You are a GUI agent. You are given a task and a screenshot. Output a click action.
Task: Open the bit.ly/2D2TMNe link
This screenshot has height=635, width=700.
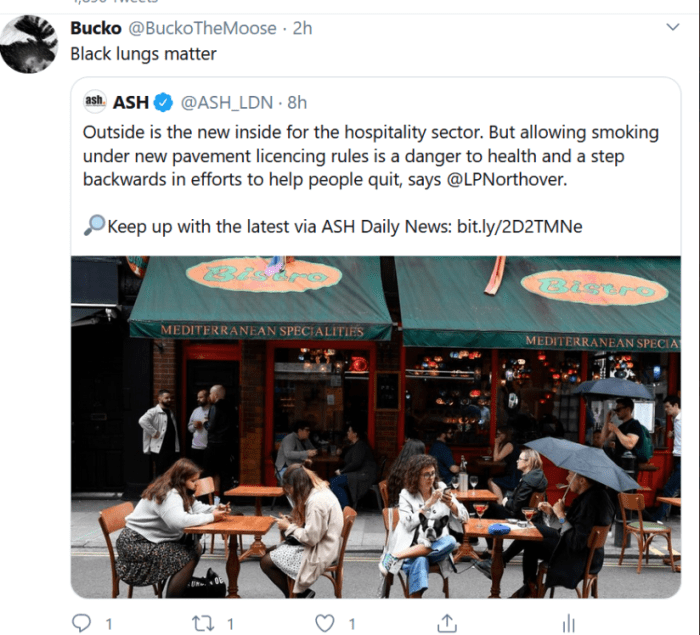(x=520, y=226)
